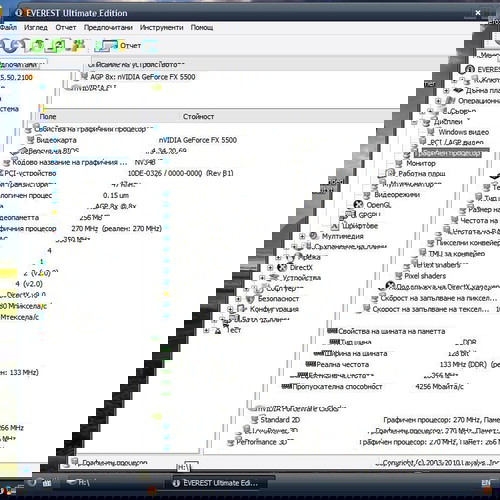Screen dimensions: 500x500
Task: Select the Монитор tree item
Action: (x=421, y=163)
